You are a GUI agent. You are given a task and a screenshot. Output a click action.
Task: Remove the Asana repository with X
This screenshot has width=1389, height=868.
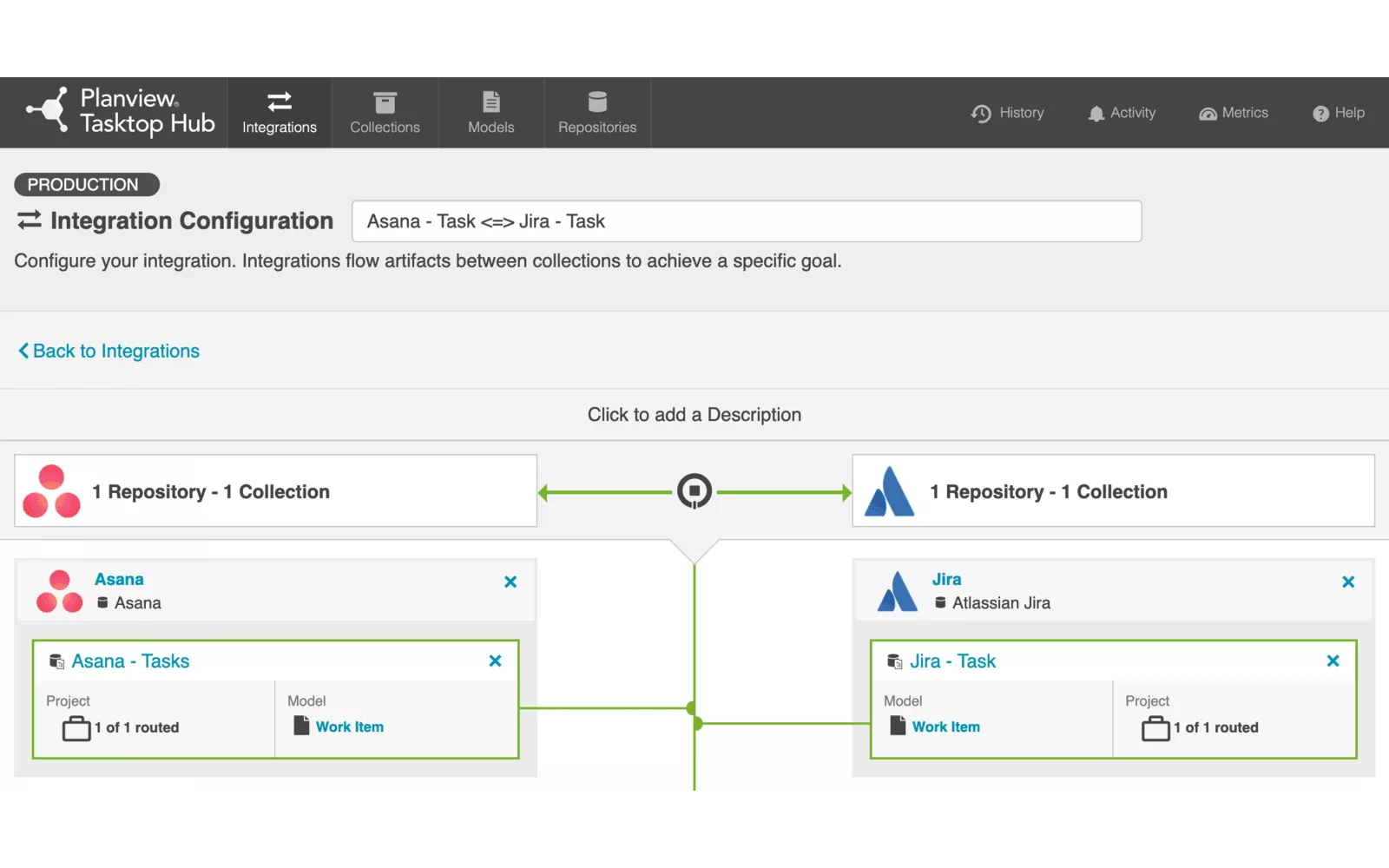tap(510, 582)
